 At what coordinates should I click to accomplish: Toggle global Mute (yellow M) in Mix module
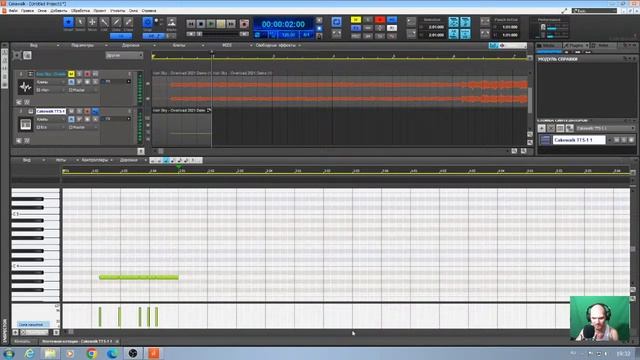356,20
